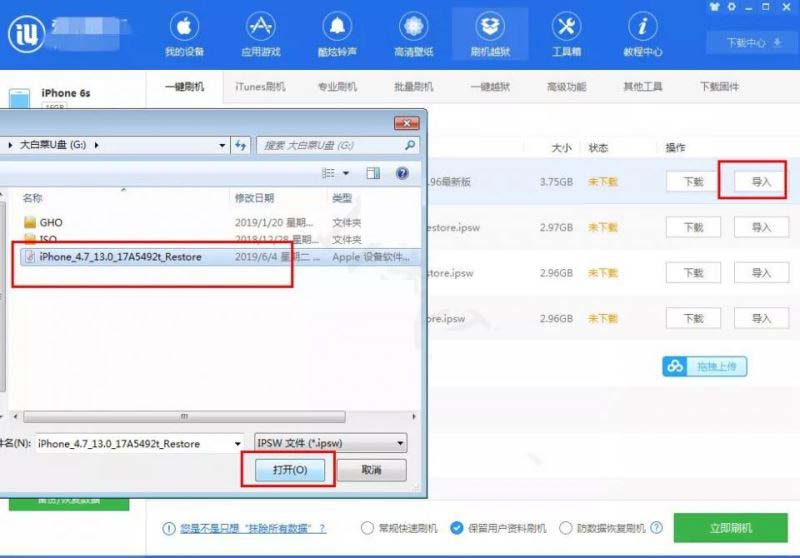Change view mode icon in dialog toolbar

pos(328,173)
